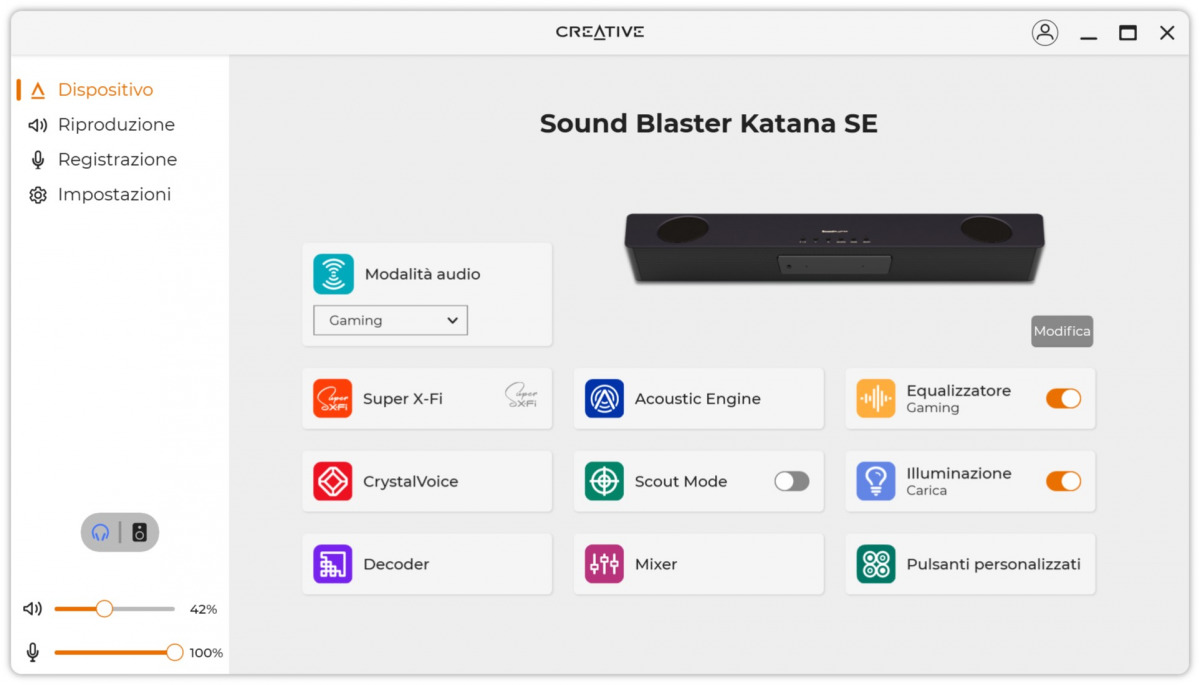Turn off the Illuminazione toggle
The width and height of the screenshot is (1200, 685).
coord(1063,481)
